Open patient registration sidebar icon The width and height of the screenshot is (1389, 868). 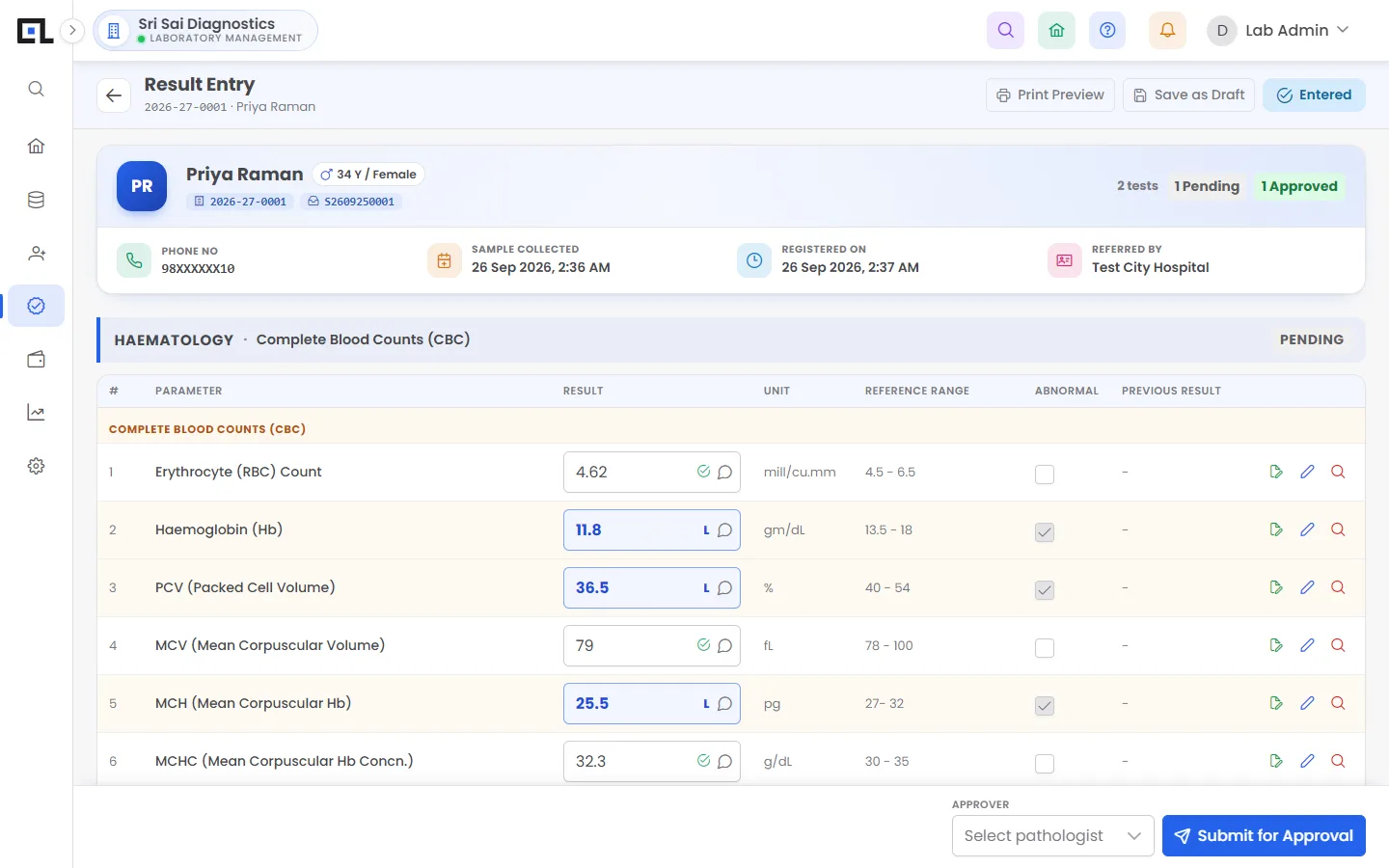(36, 254)
